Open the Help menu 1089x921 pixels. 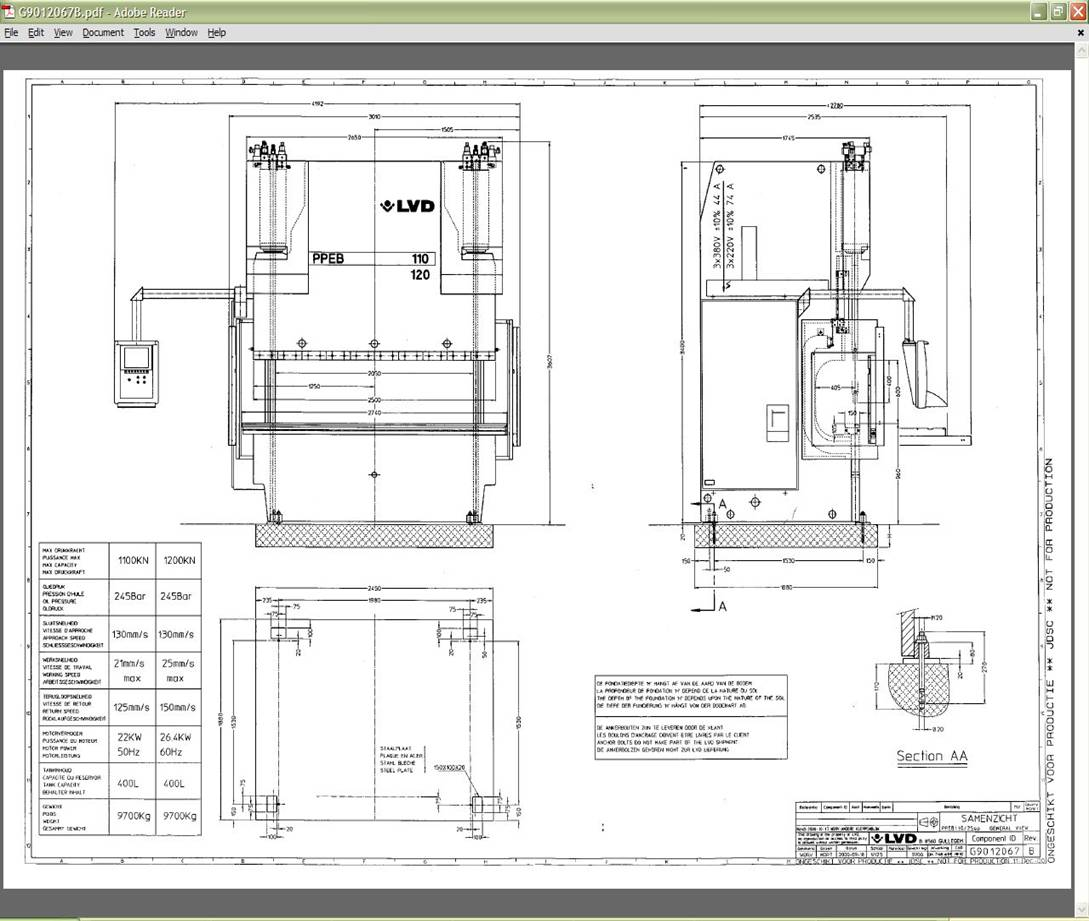pos(217,33)
